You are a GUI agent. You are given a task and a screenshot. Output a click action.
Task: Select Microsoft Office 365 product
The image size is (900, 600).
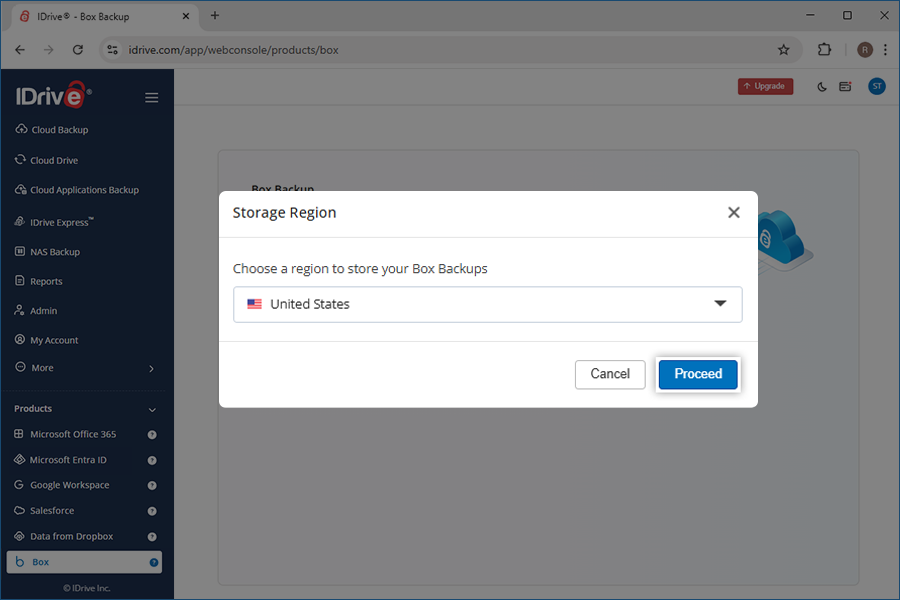pos(65,434)
